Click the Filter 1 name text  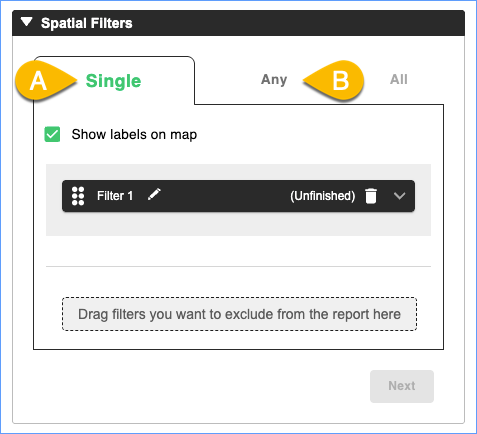[115, 196]
